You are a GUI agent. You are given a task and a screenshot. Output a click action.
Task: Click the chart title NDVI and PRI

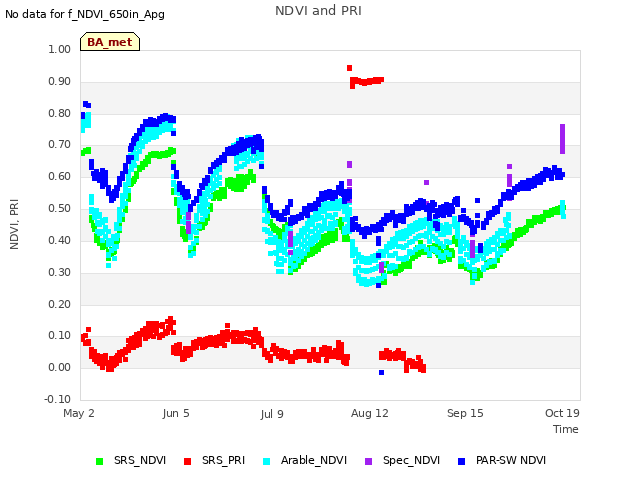[x=318, y=11]
